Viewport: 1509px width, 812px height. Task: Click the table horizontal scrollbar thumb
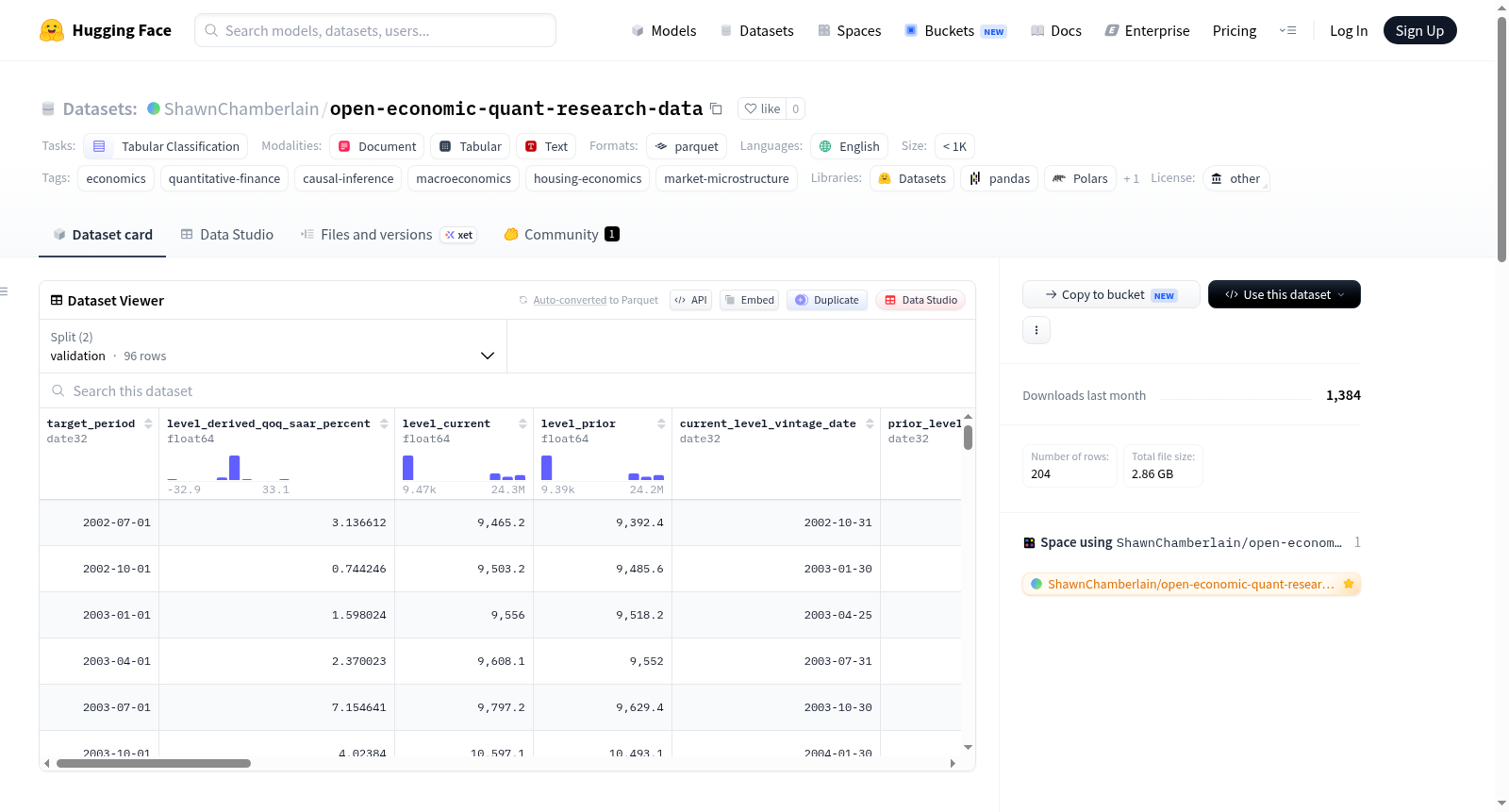click(x=154, y=763)
